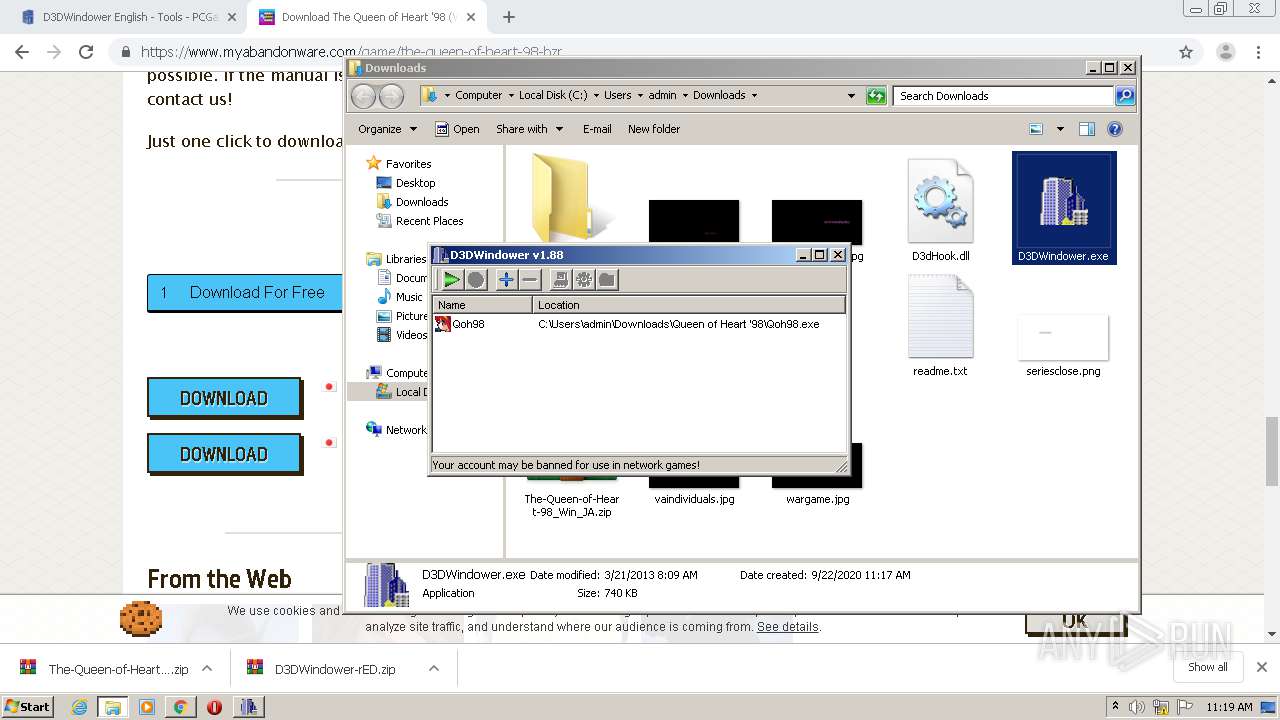Add a program with the blue plus icon
This screenshot has width=1280, height=720.
[x=506, y=280]
